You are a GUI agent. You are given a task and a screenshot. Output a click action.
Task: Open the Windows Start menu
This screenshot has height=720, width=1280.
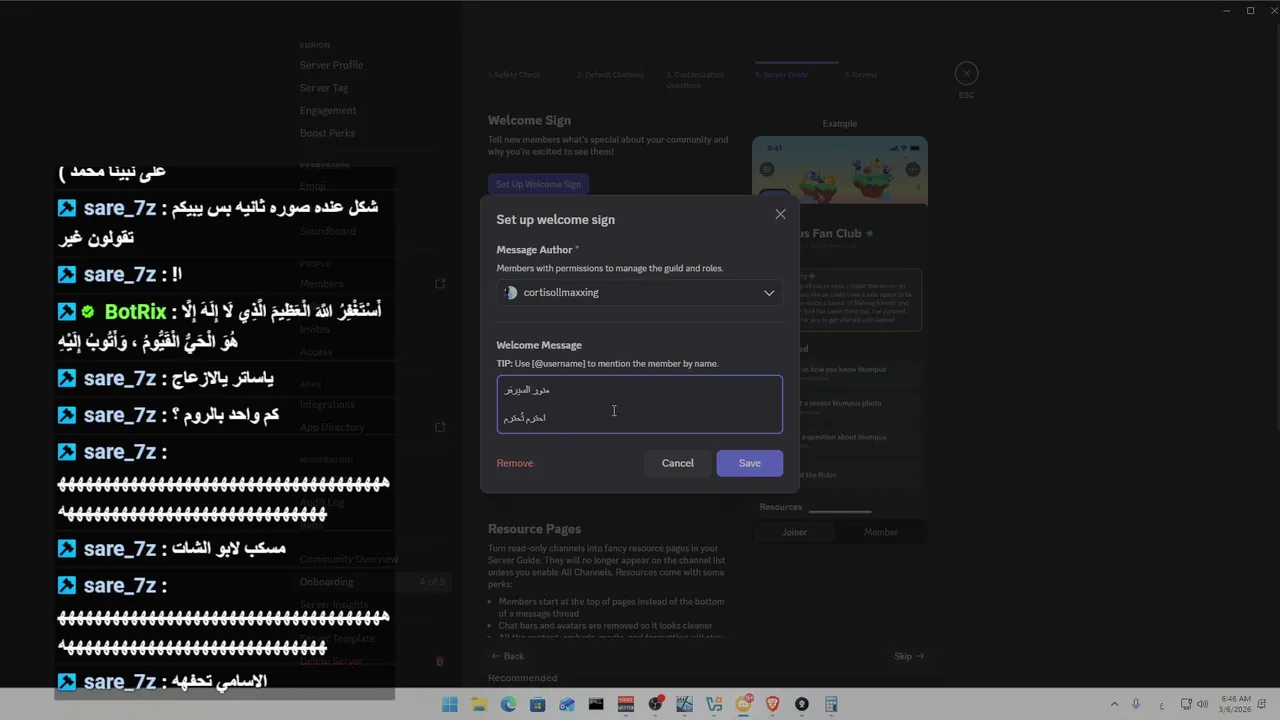click(x=450, y=704)
